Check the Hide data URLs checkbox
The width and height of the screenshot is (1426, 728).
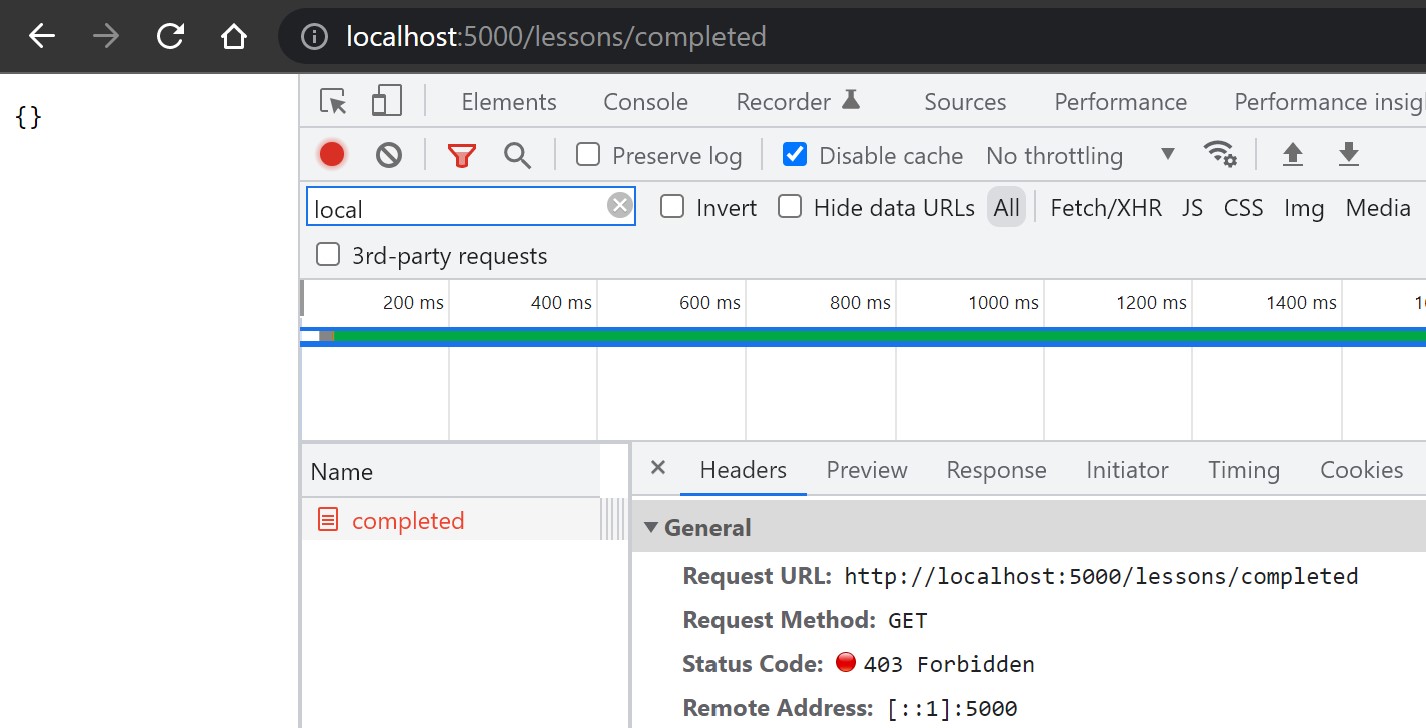coord(790,207)
